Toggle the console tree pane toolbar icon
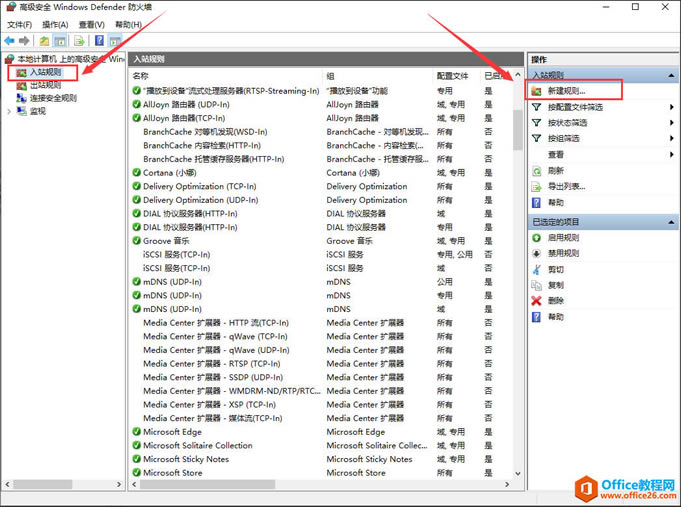681x507 pixels. click(x=60, y=41)
